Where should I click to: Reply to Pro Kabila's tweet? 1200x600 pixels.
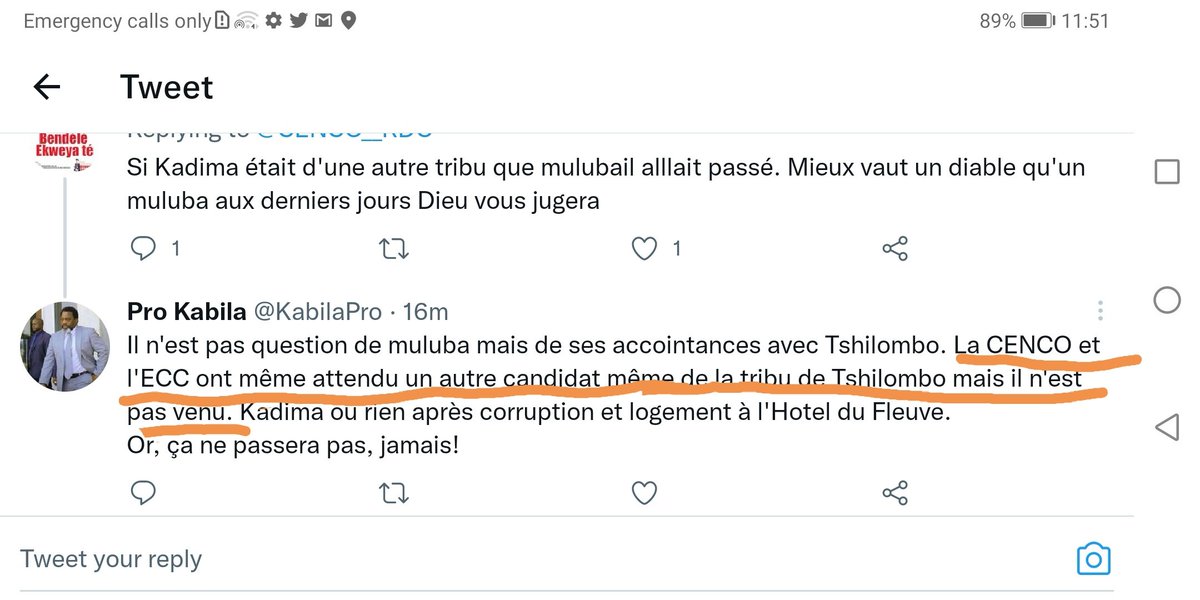click(x=144, y=492)
